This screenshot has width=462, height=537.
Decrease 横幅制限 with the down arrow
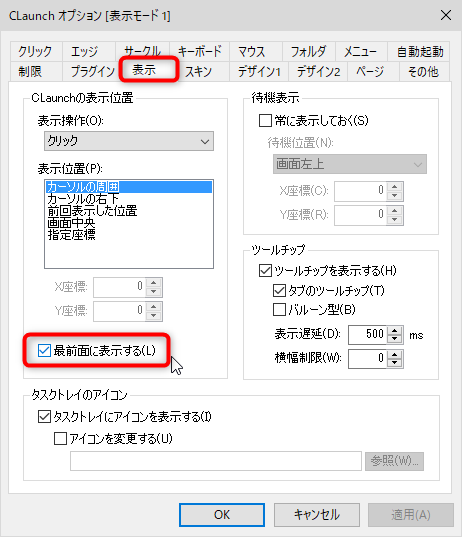coord(395,363)
